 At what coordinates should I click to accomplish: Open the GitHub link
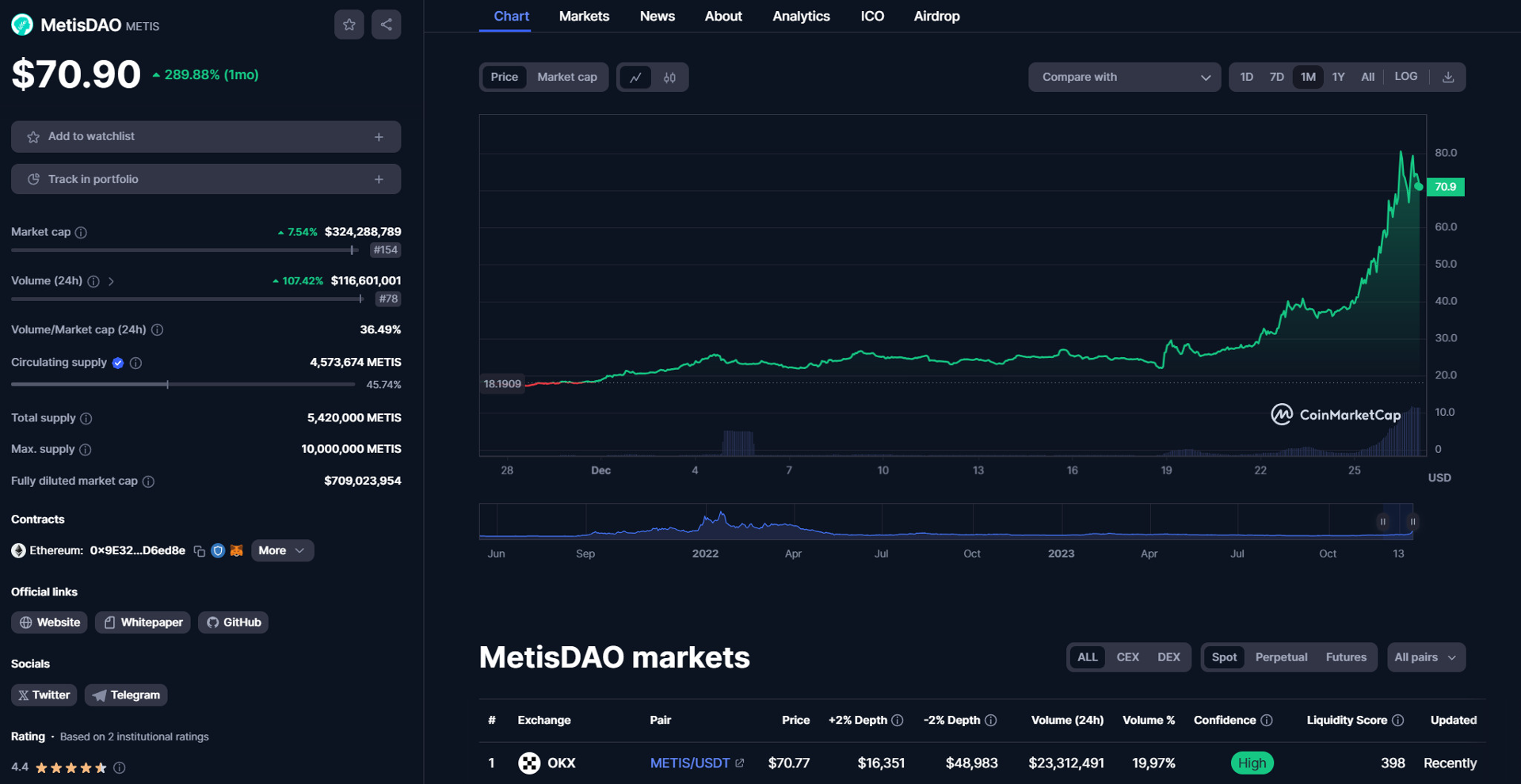tap(233, 622)
